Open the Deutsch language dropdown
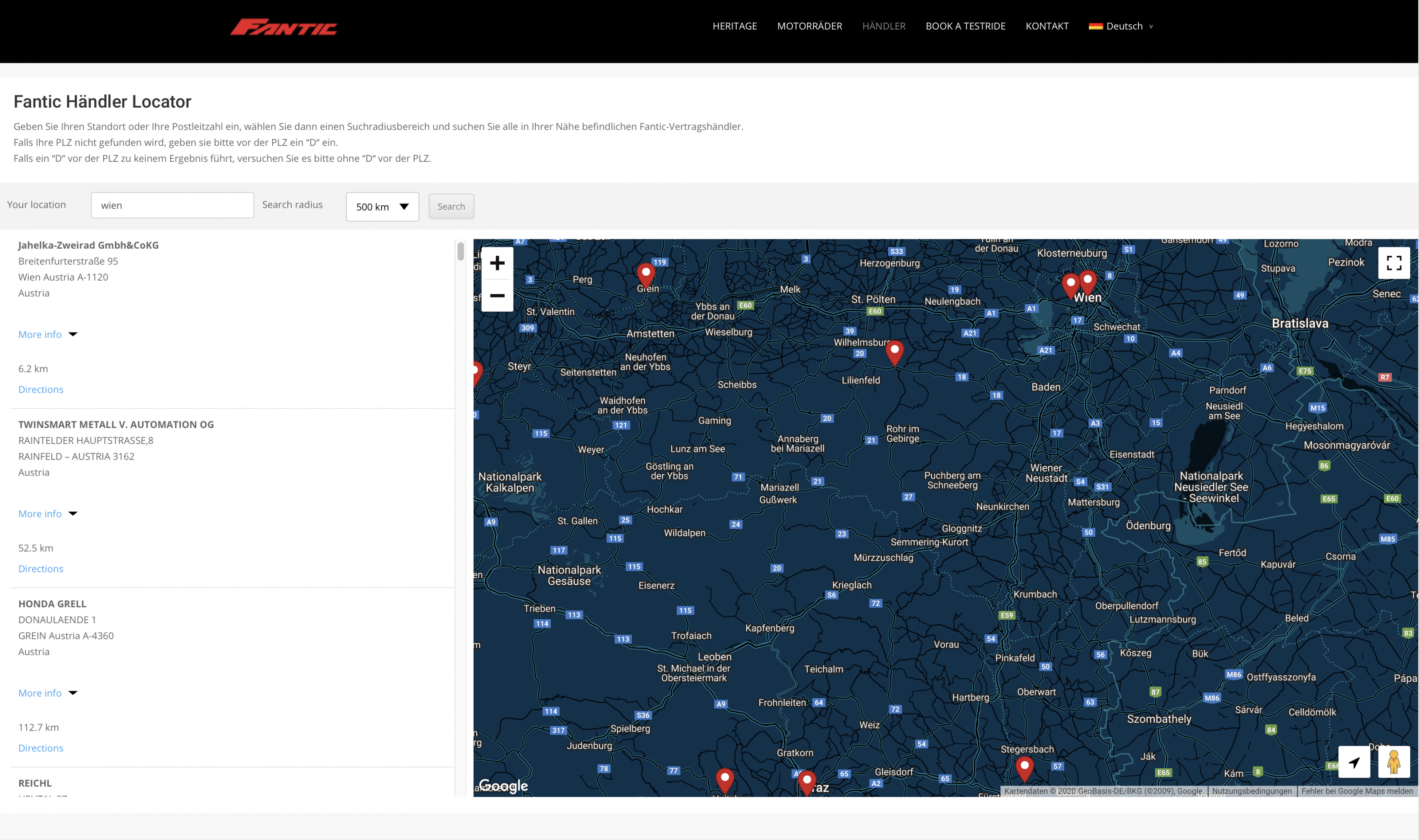 pos(1121,26)
